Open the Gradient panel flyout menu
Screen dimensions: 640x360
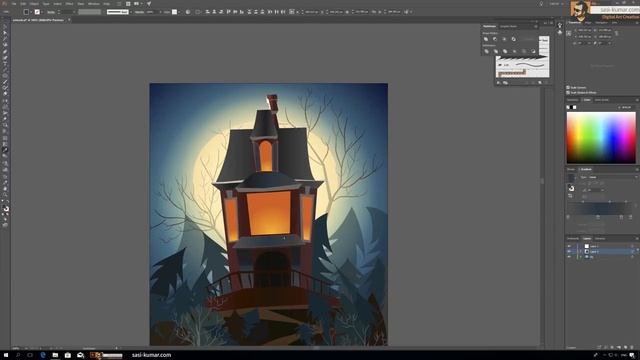637,169
